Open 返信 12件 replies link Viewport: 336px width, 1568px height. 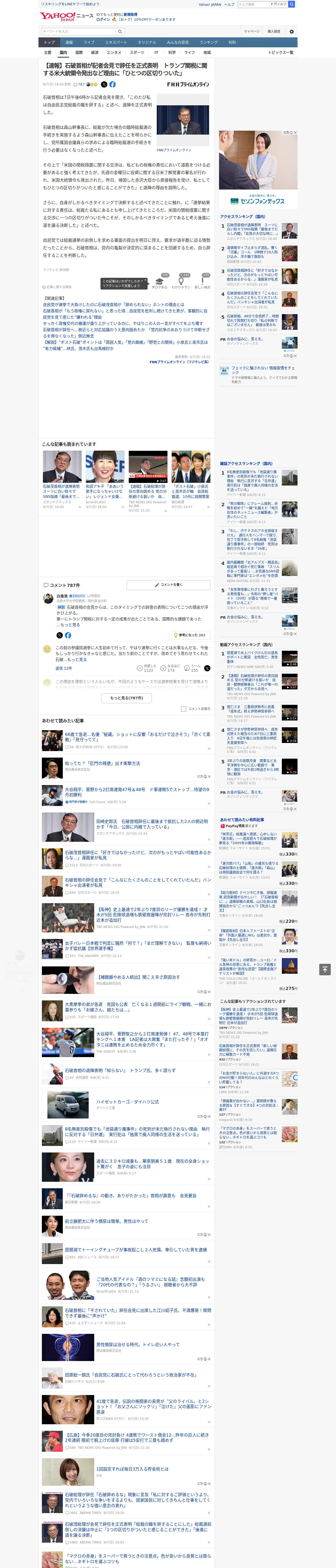[x=64, y=668]
